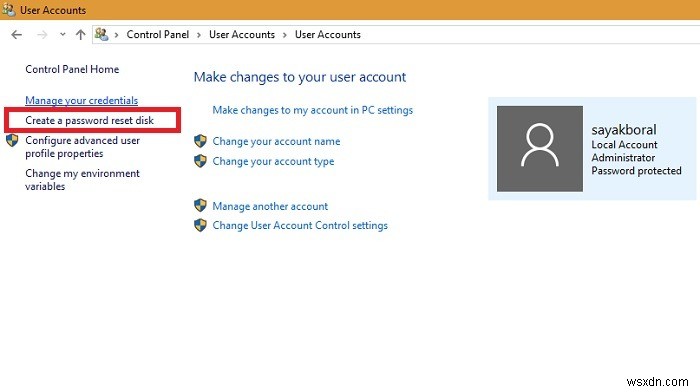Viewport: 700px width, 392px height.
Task: Open Manage your credentials link
Action: coord(81,100)
